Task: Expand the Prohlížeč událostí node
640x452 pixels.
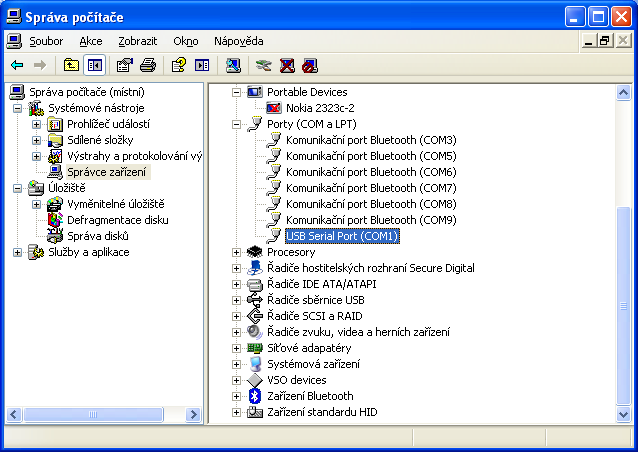Action: point(36,124)
